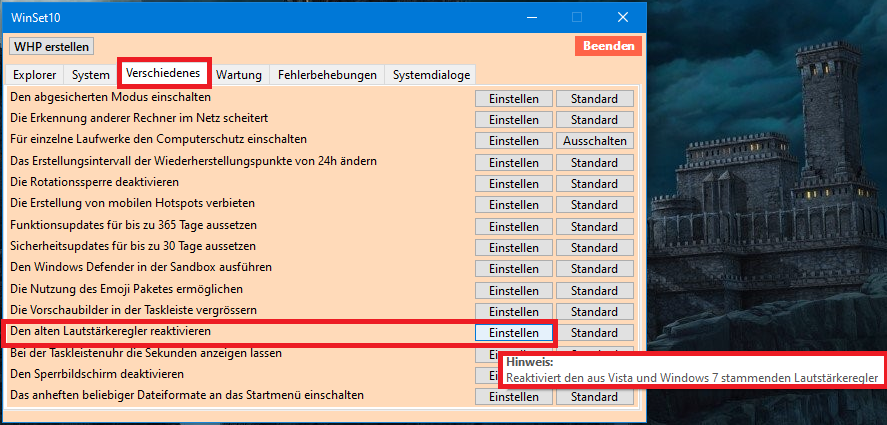
Task: Click Standard for Erkennung anderer Rechner
Action: [x=595, y=119]
